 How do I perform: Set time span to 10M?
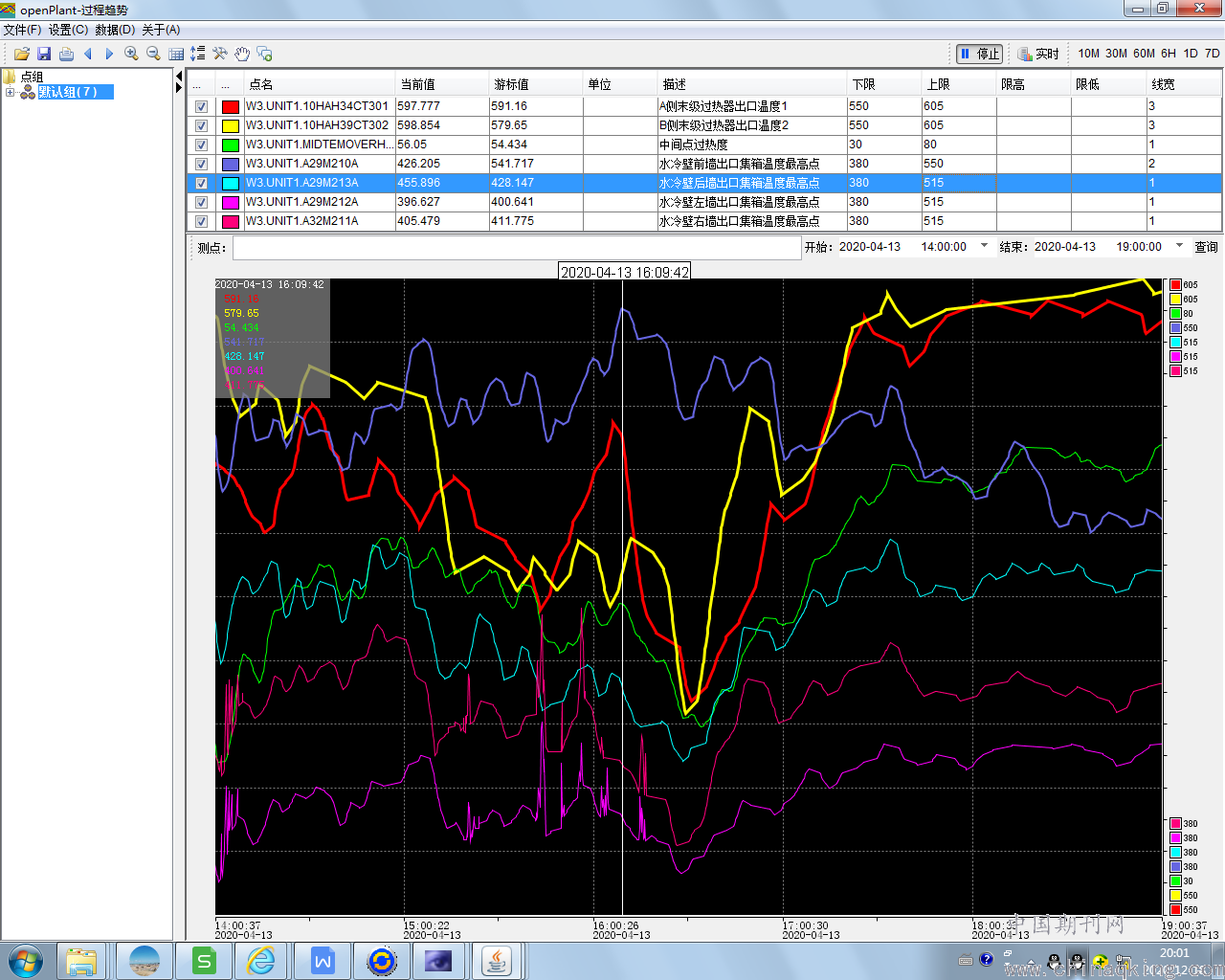tap(1088, 54)
